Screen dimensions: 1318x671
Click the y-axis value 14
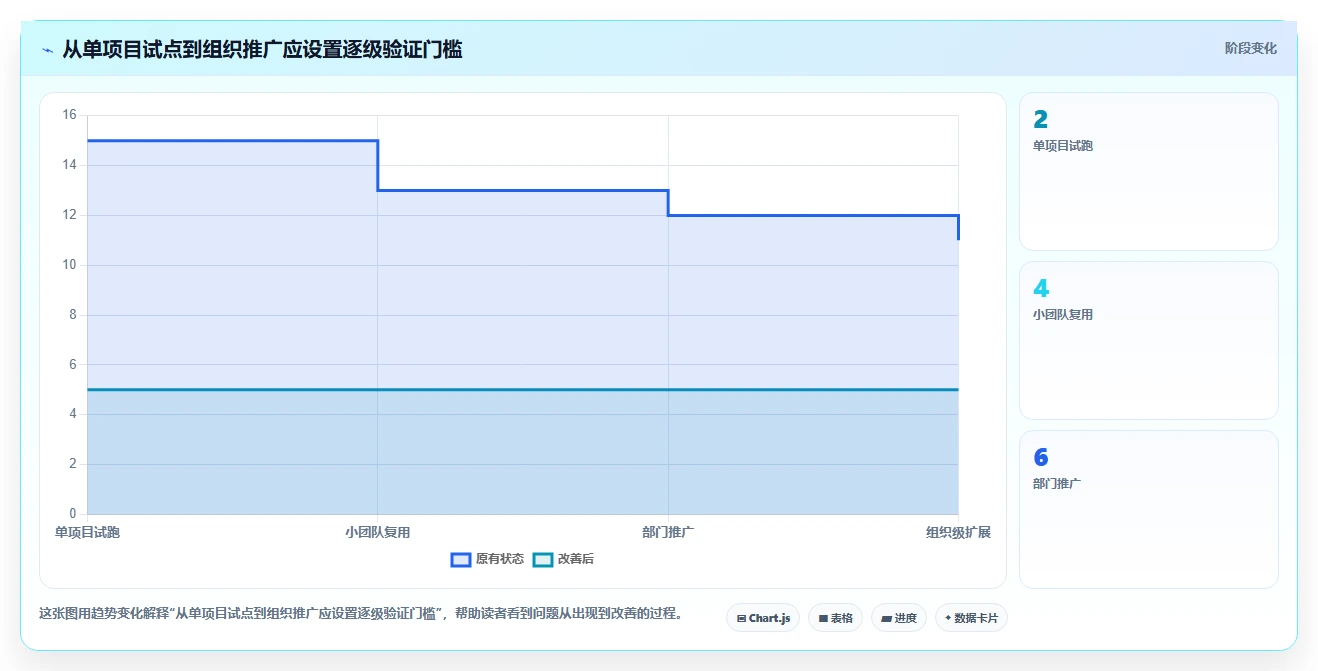point(69,165)
